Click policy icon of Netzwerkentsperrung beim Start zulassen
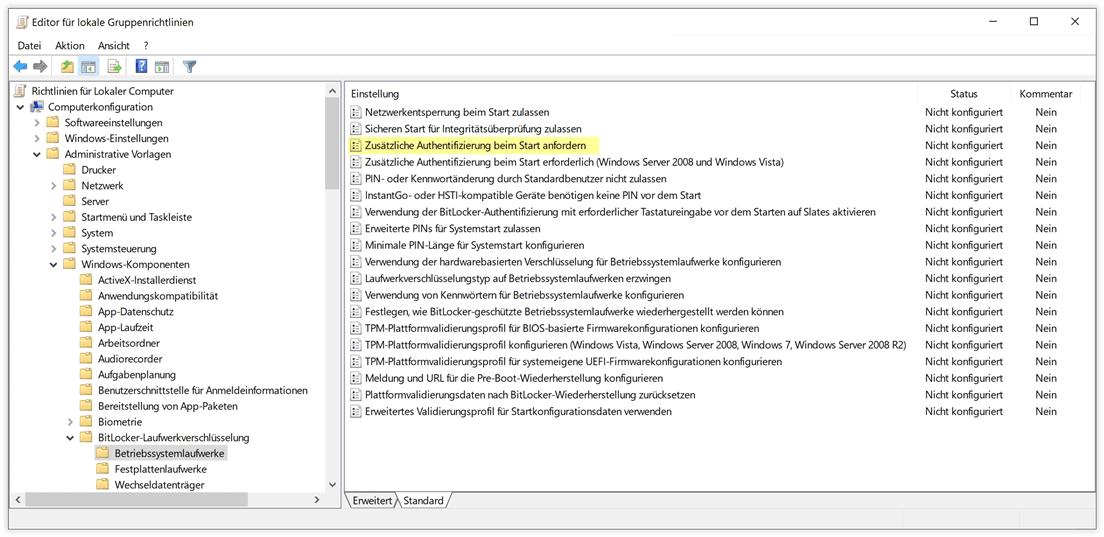This screenshot has width=1104, height=537. pos(356,112)
